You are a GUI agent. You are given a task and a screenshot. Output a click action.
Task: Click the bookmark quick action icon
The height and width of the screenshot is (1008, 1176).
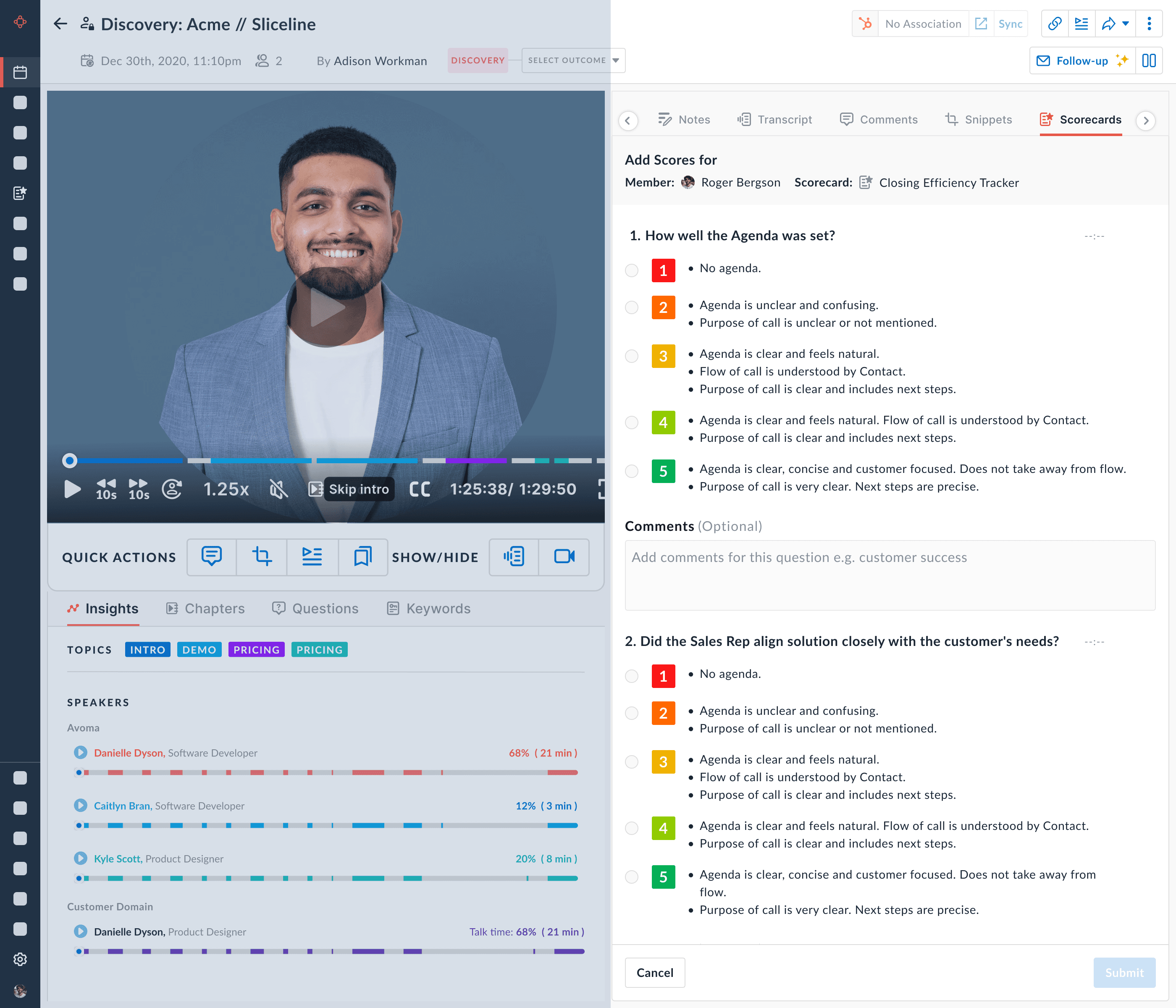coord(363,557)
